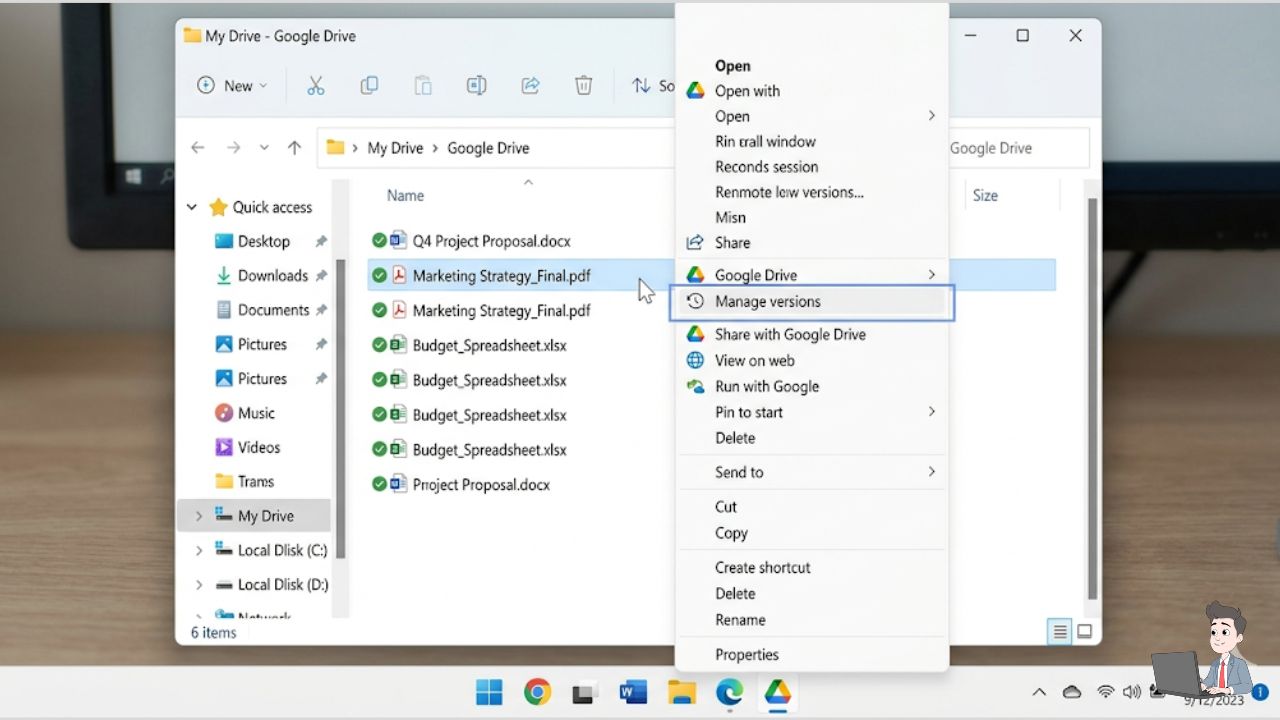Viewport: 1280px width, 720px height.
Task: Click the Cut scissors toolbar icon
Action: (316, 86)
